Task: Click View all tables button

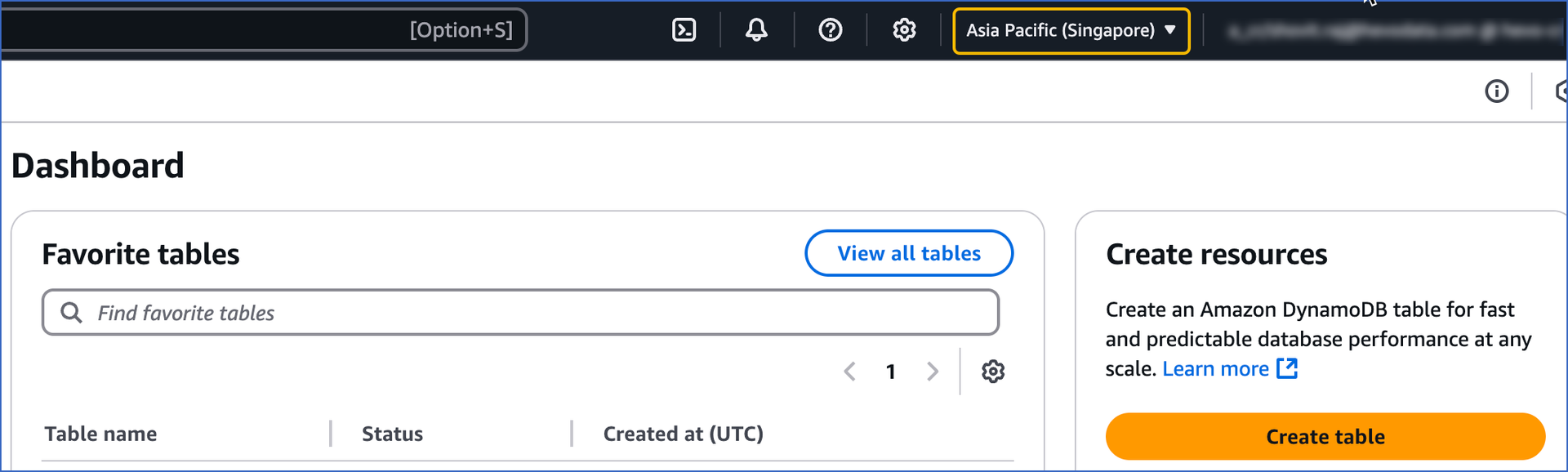Action: [x=909, y=253]
